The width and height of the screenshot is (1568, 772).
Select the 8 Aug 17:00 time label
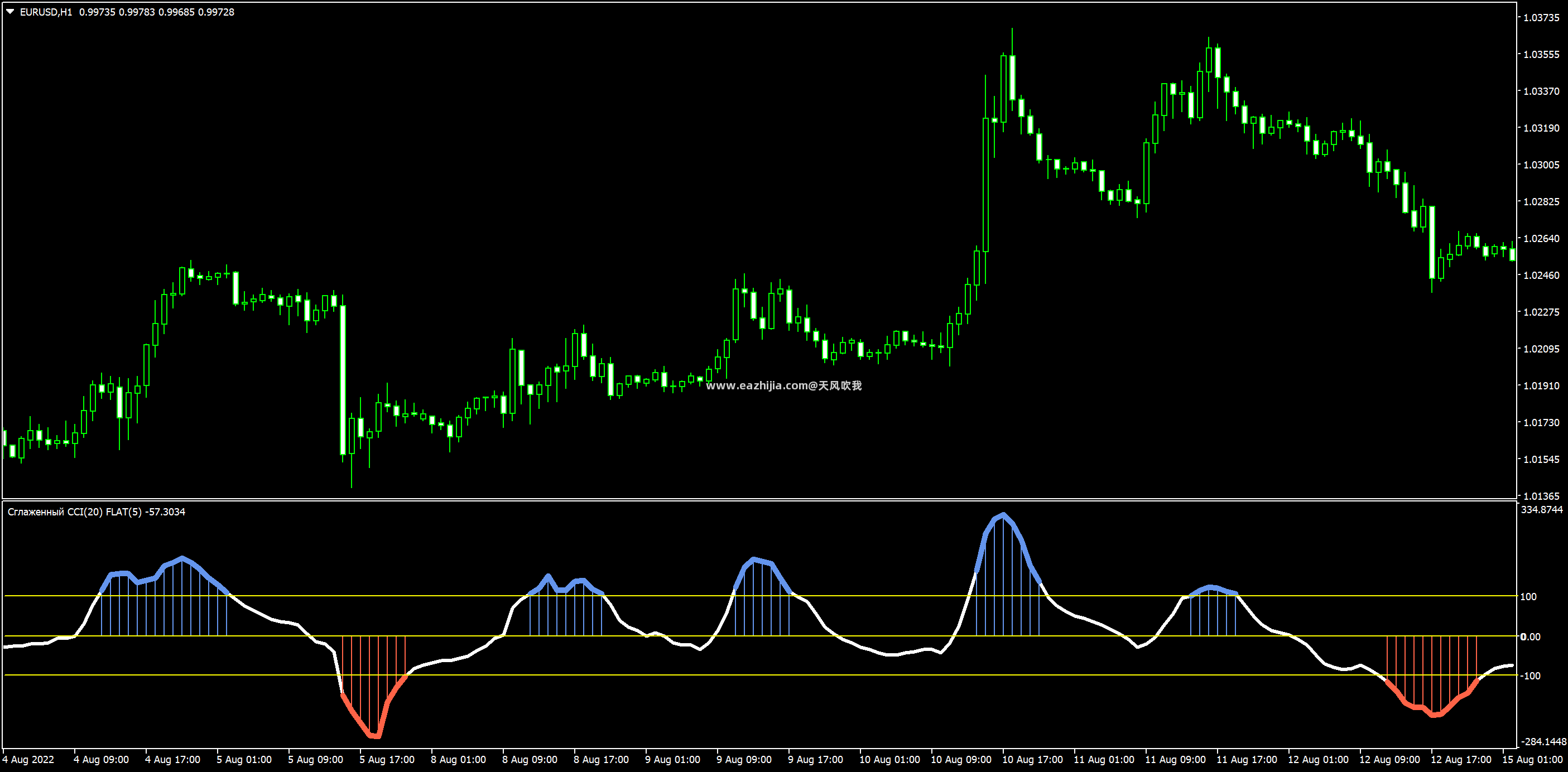coord(601,759)
